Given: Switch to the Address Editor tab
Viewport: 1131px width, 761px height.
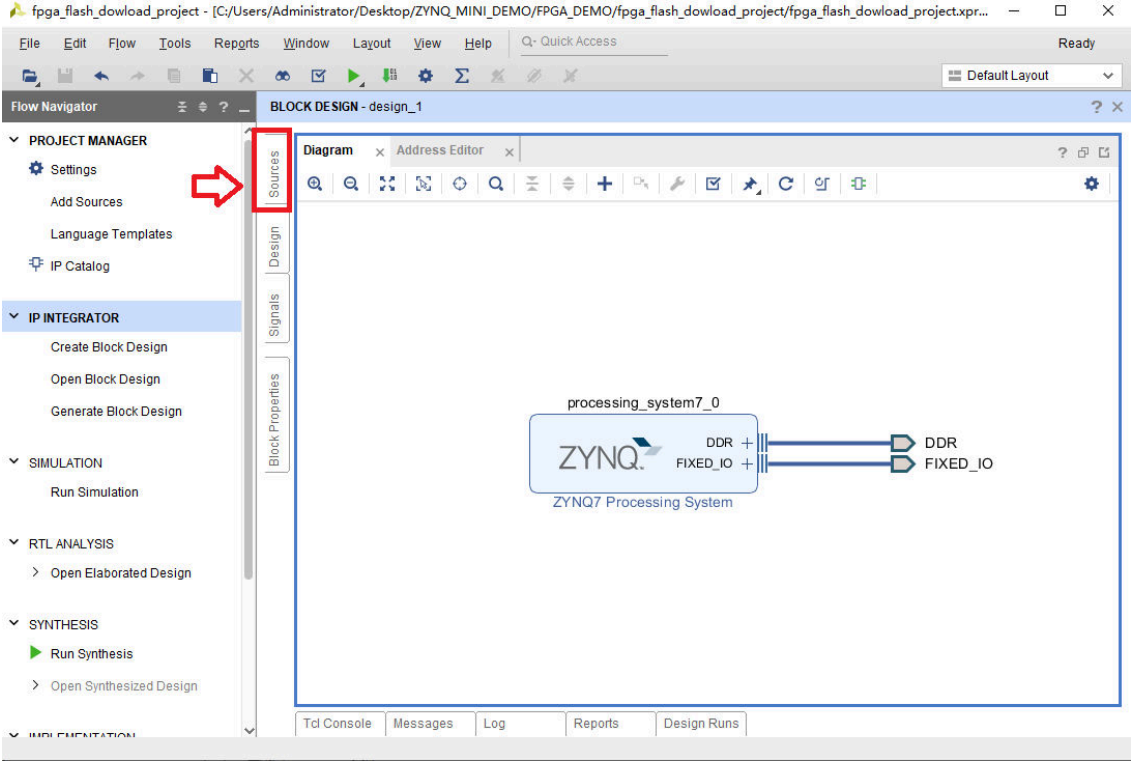Looking at the screenshot, I should tap(440, 150).
